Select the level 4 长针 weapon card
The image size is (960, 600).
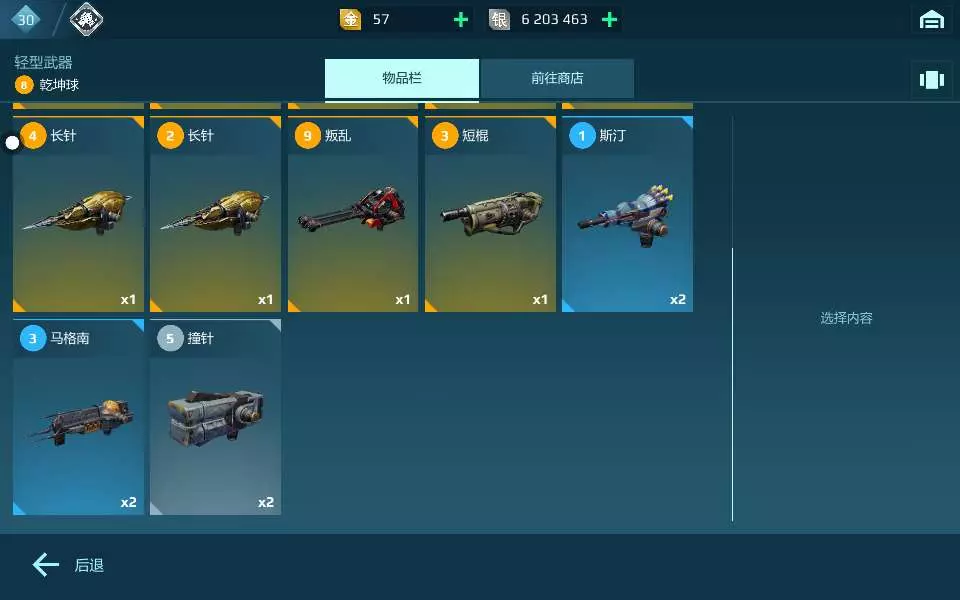click(x=78, y=214)
